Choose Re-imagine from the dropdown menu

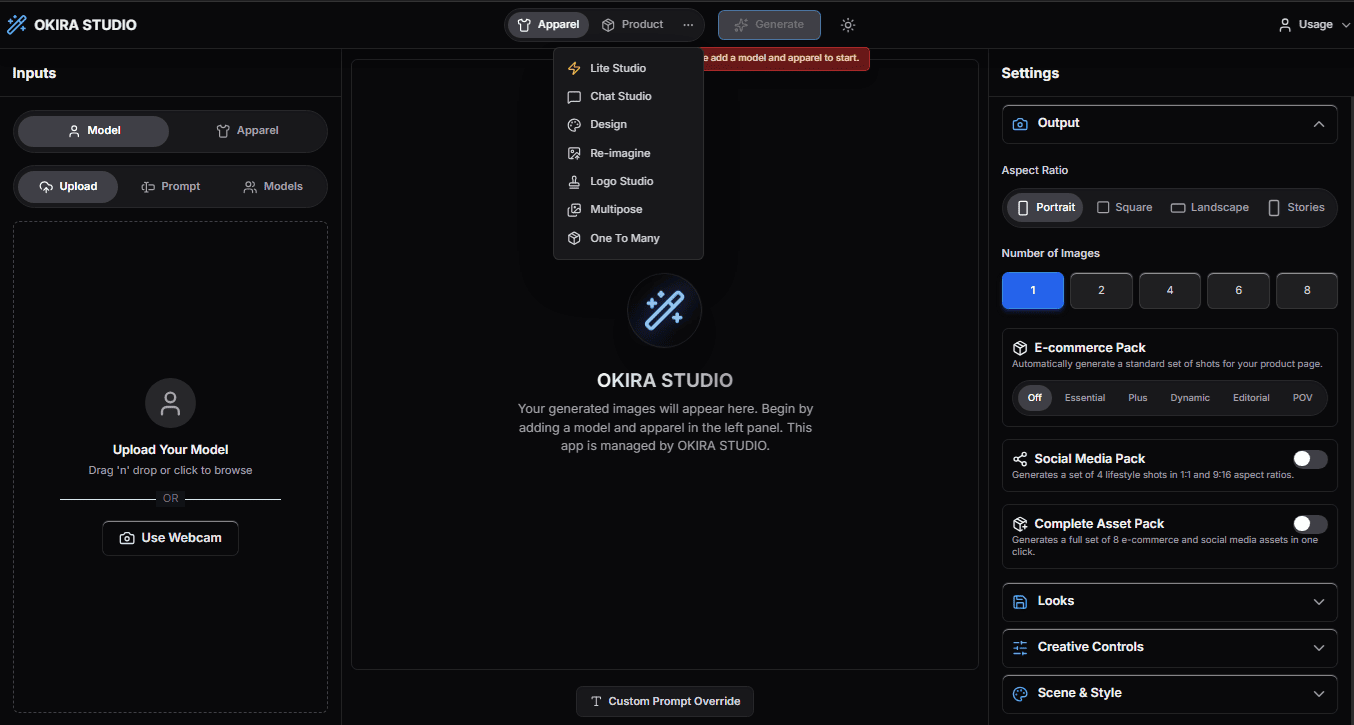(628, 153)
